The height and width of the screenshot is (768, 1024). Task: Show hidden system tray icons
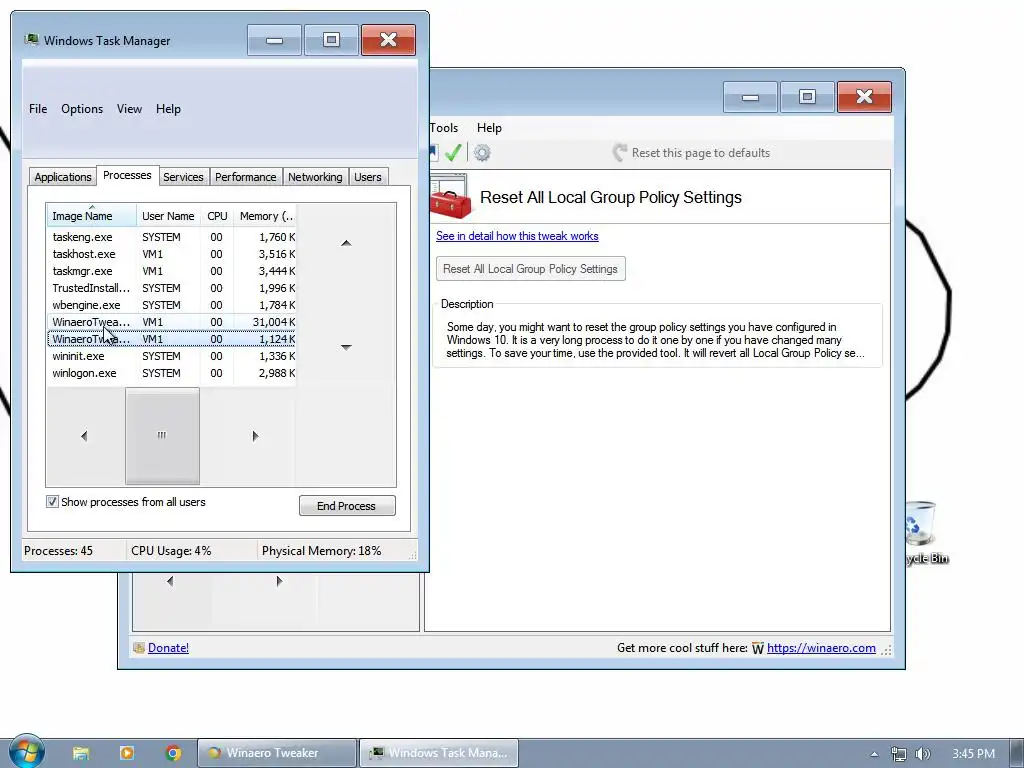[874, 754]
